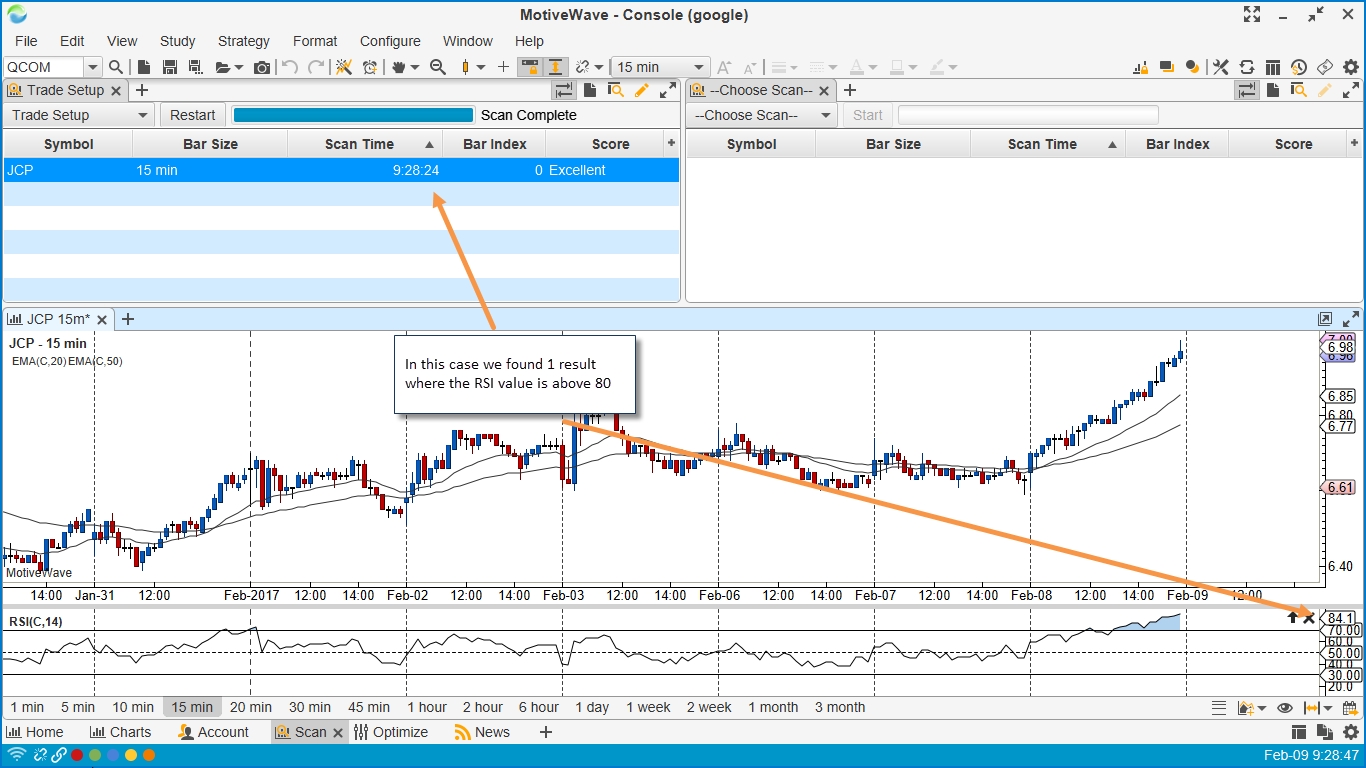This screenshot has width=1366, height=768.
Task: Open the clock with dollar history icon
Action: click(1298, 67)
